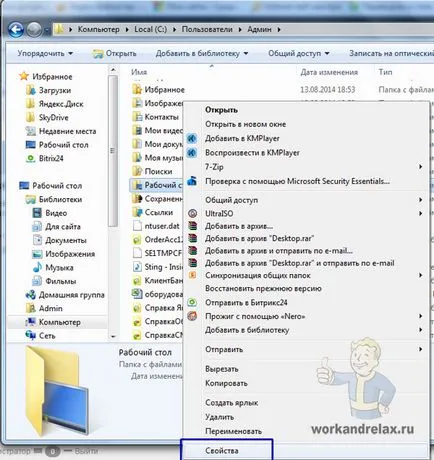434x460 pixels.
Task: Open the Упорядочить dropdown in toolbar
Action: tap(45, 53)
